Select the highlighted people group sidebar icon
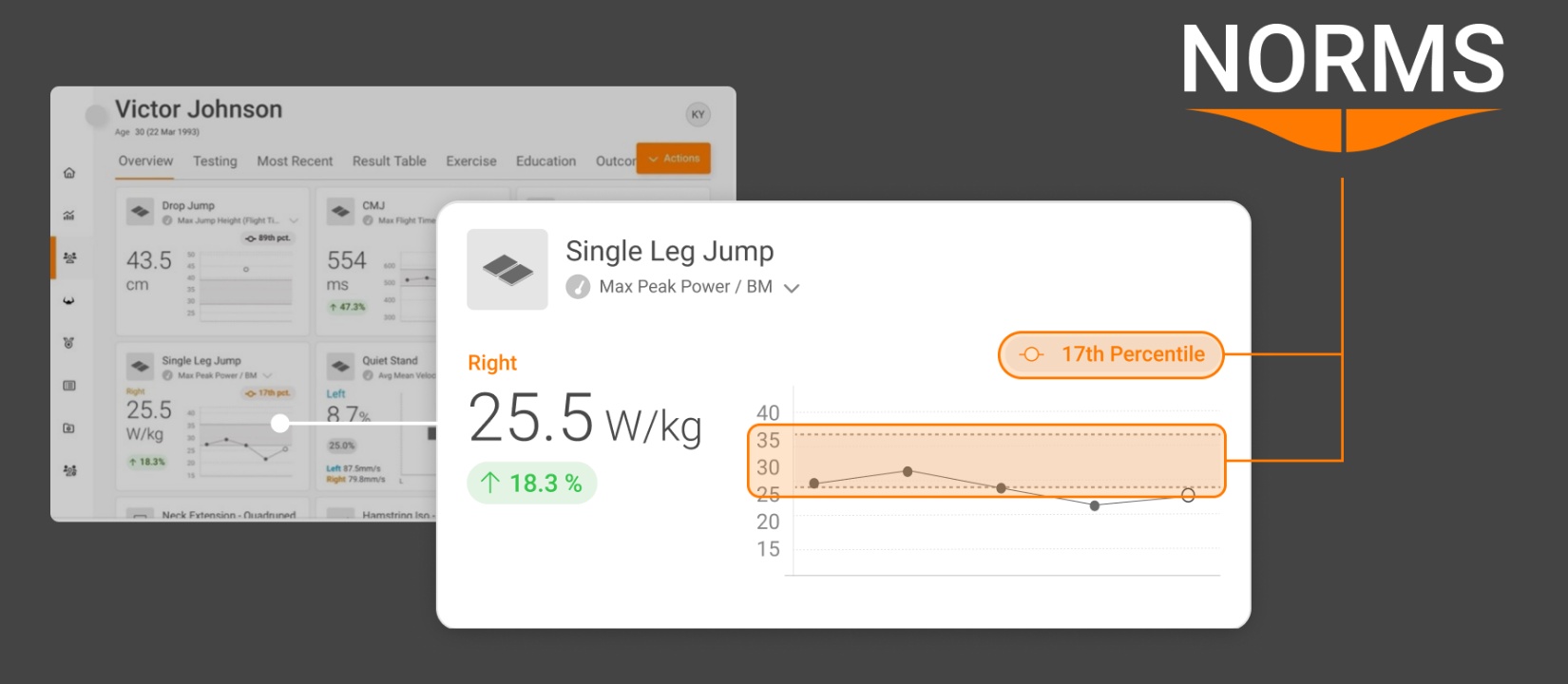Viewport: 1568px width, 684px height. [69, 257]
